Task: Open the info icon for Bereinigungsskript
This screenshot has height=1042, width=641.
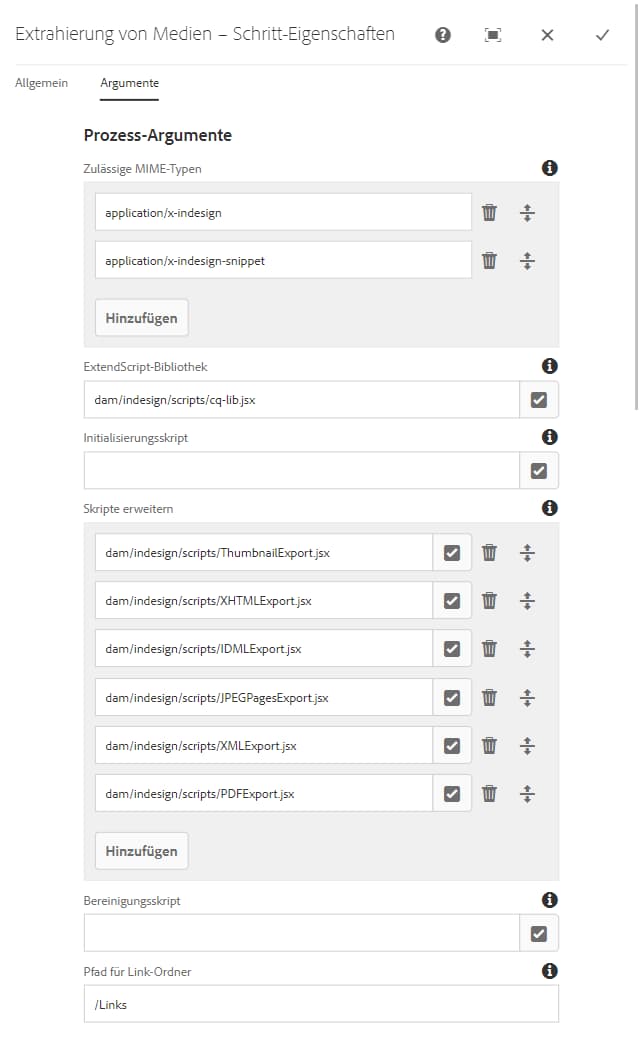Action: click(549, 900)
